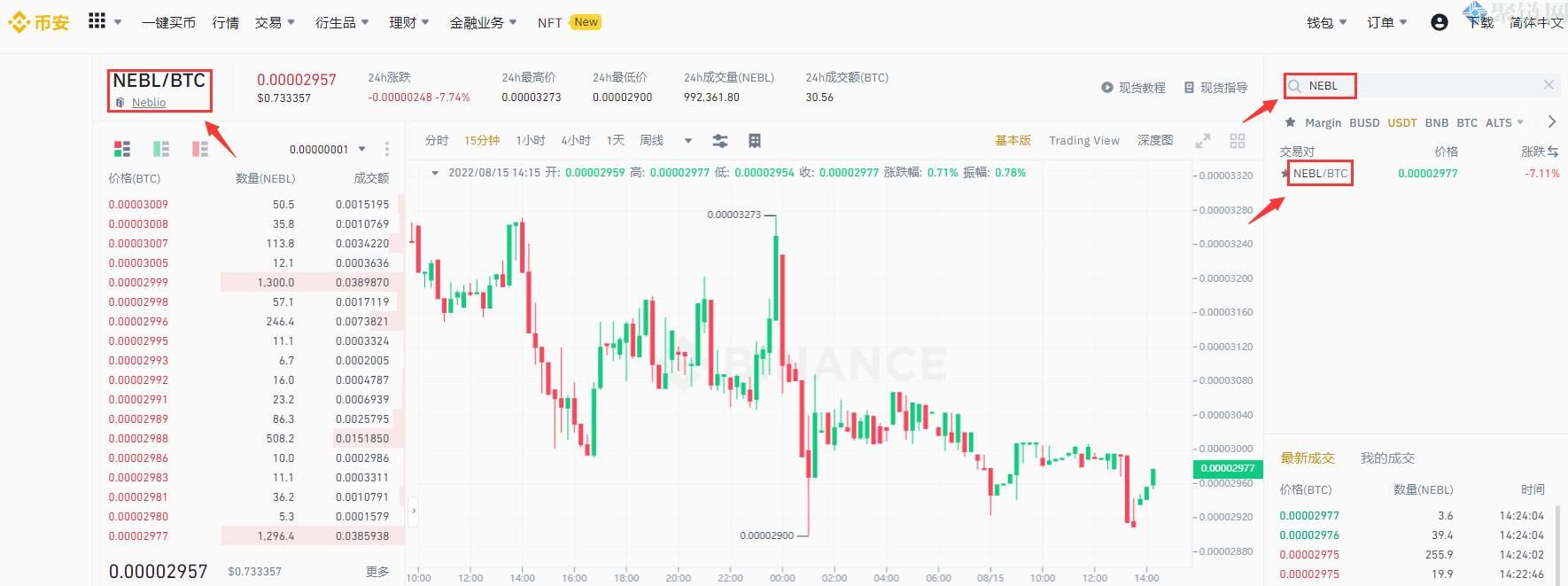The image size is (1568, 586).
Task: Open the Neblio coin info link
Action: (149, 103)
